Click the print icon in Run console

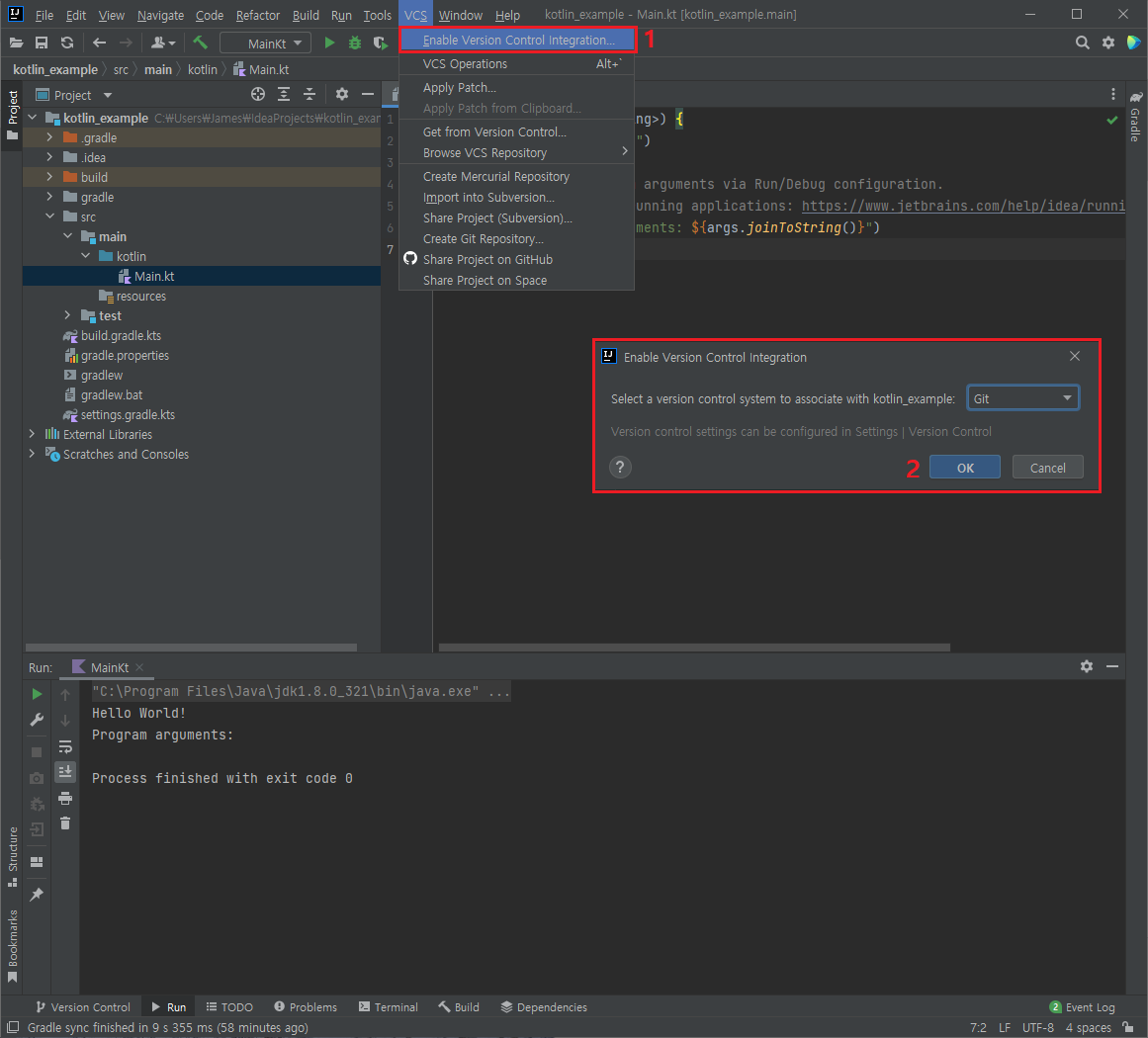(x=65, y=798)
